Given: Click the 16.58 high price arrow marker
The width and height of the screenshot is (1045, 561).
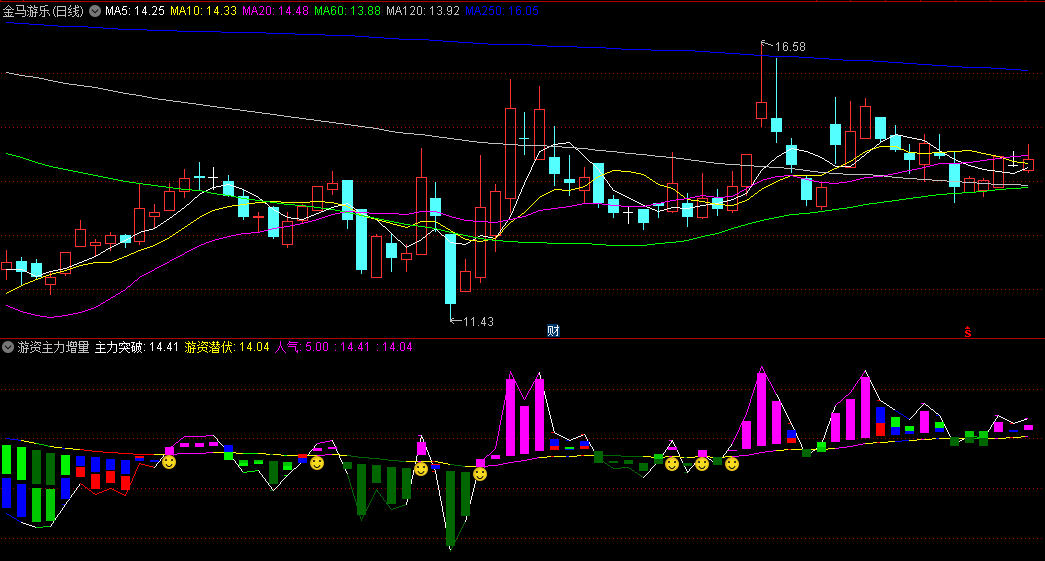Looking at the screenshot, I should 766,45.
